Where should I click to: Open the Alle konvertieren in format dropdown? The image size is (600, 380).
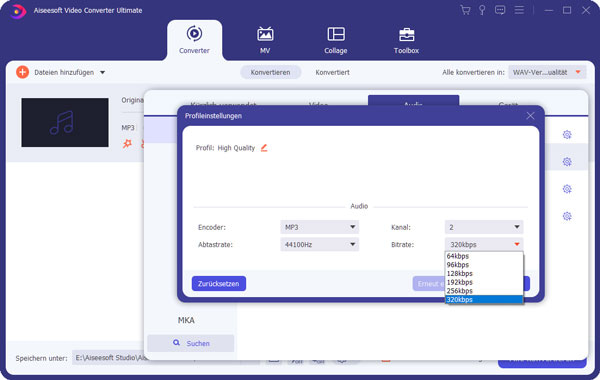[x=547, y=72]
